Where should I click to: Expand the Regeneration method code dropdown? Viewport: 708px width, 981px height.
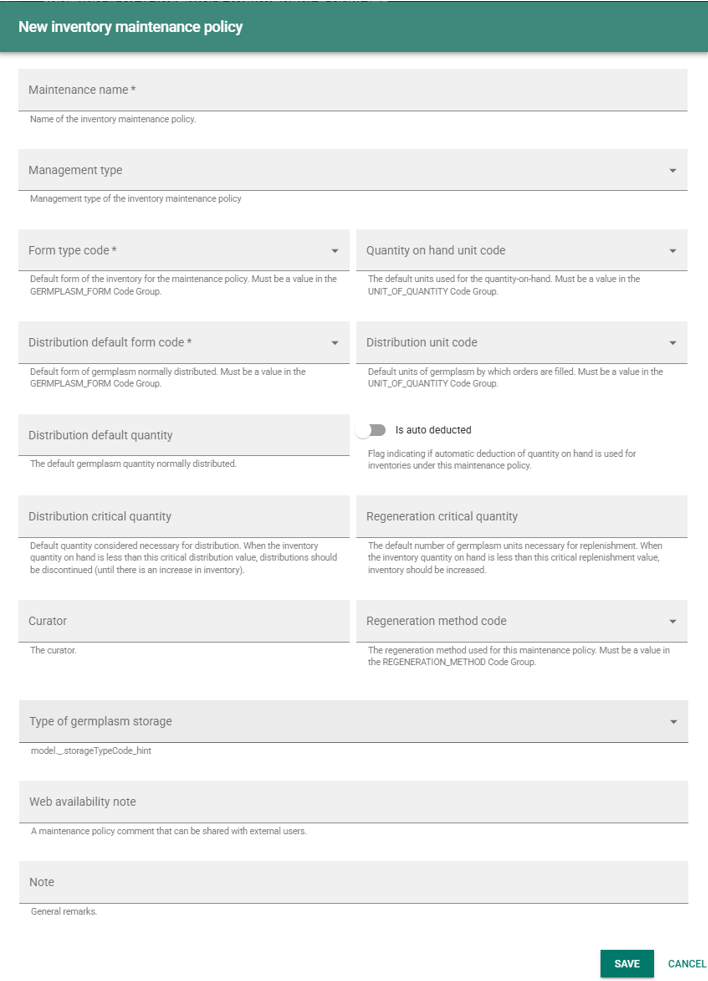point(521,621)
